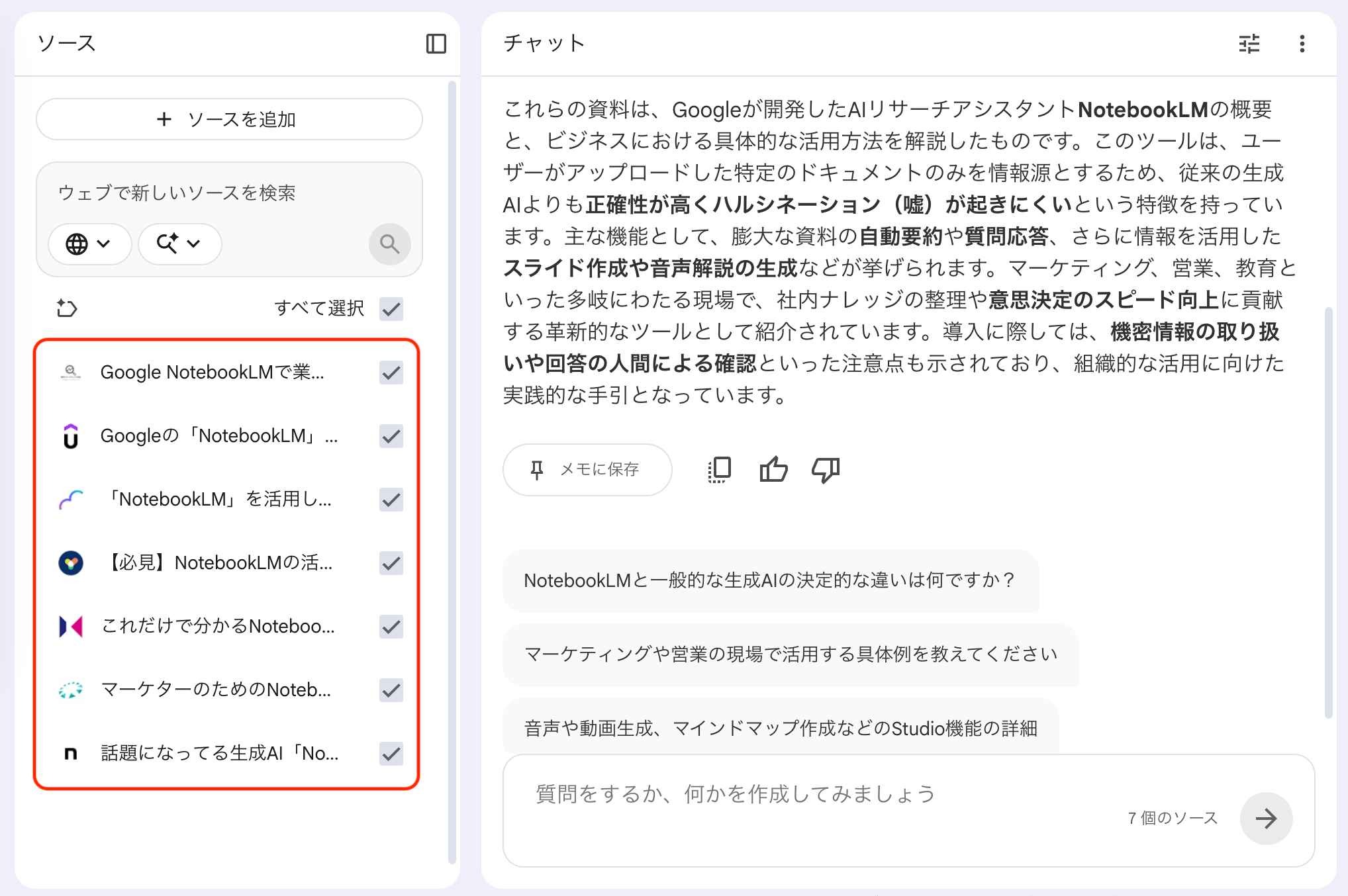Uncheck the これだけで分かるNoteboo source

[x=391, y=627]
